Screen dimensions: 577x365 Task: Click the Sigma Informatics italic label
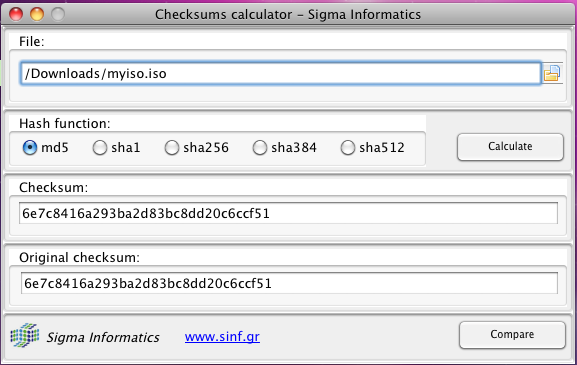103,337
